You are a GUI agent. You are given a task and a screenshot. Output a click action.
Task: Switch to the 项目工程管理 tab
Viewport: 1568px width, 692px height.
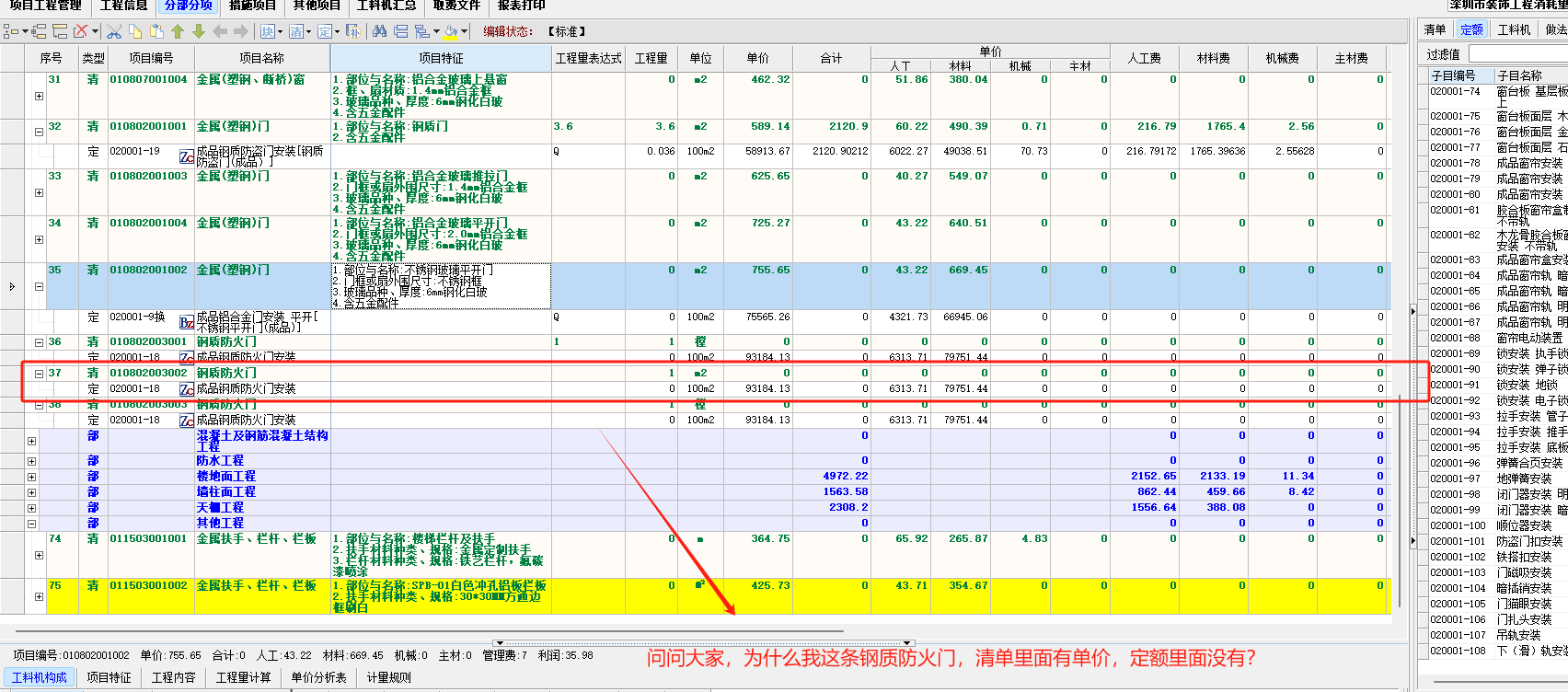[x=46, y=6]
